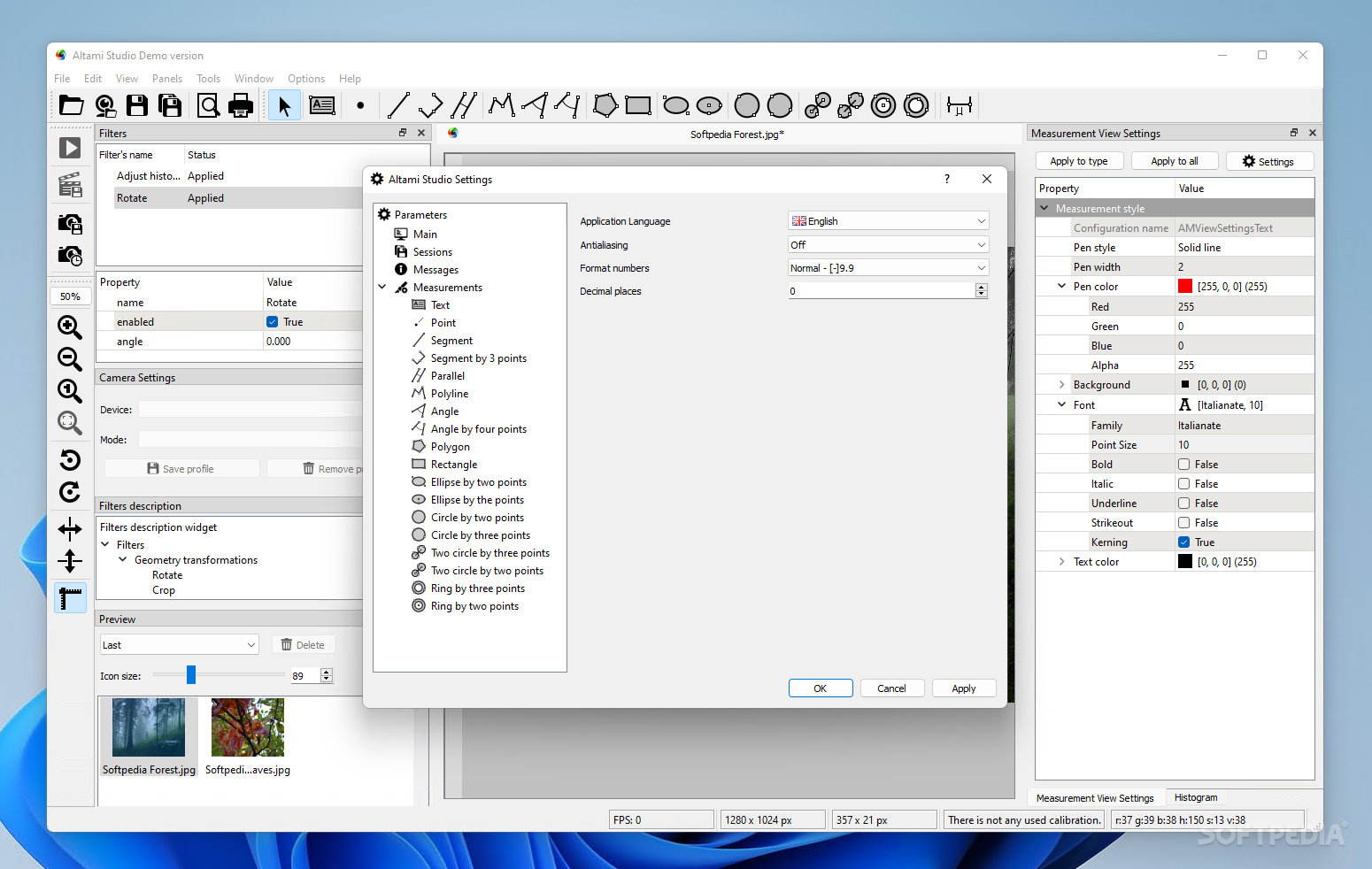Viewport: 1372px width, 869px height.
Task: Open the Preview Last dropdown
Action: [179, 645]
